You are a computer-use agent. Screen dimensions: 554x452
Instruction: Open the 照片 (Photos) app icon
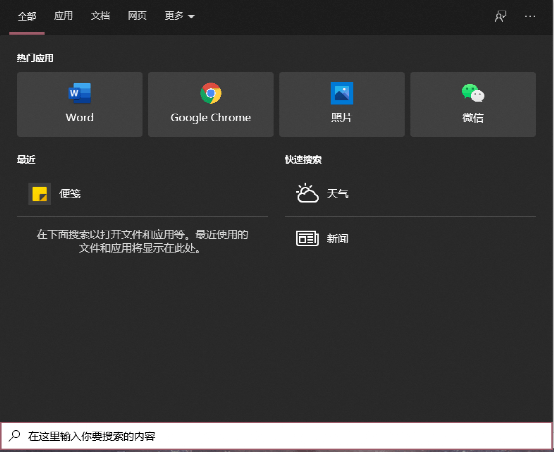tap(342, 93)
